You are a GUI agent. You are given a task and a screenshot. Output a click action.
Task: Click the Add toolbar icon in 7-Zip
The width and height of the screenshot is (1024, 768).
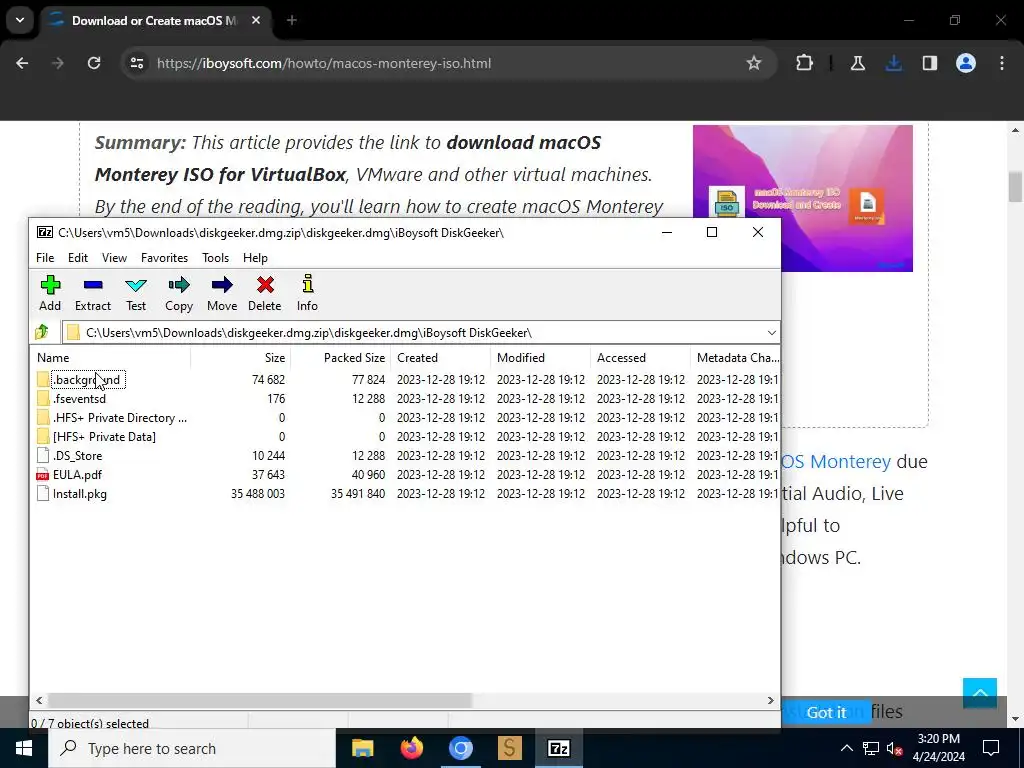pyautogui.click(x=50, y=293)
